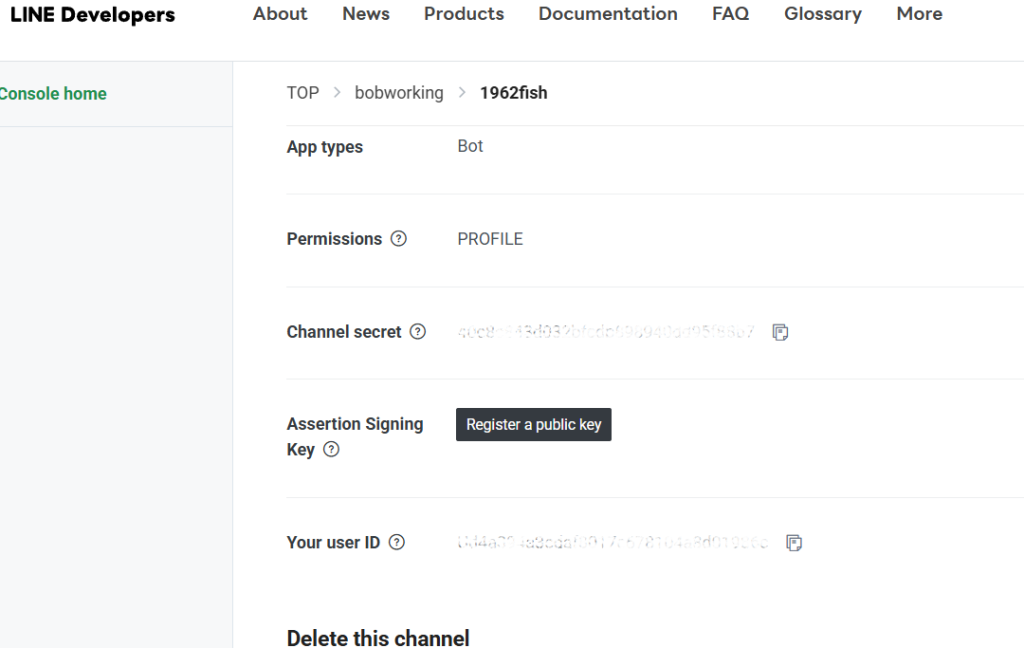The width and height of the screenshot is (1024, 648).
Task: Select the blurred user ID text
Action: click(613, 542)
